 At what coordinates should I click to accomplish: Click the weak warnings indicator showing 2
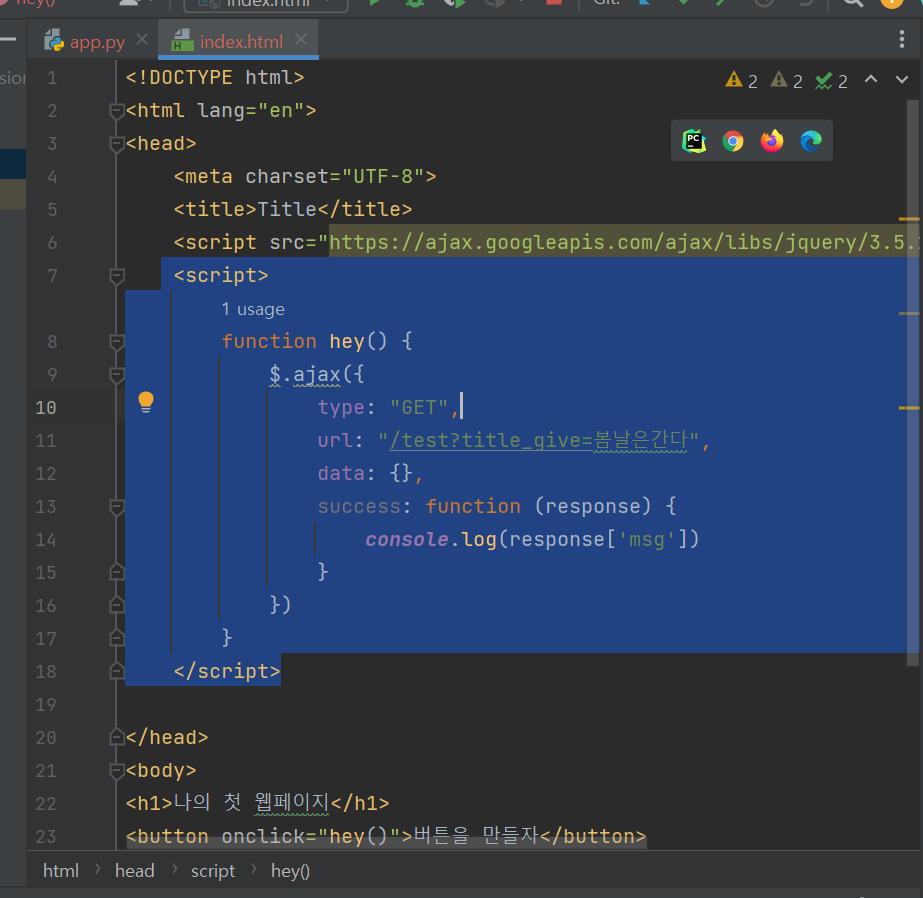tap(786, 81)
